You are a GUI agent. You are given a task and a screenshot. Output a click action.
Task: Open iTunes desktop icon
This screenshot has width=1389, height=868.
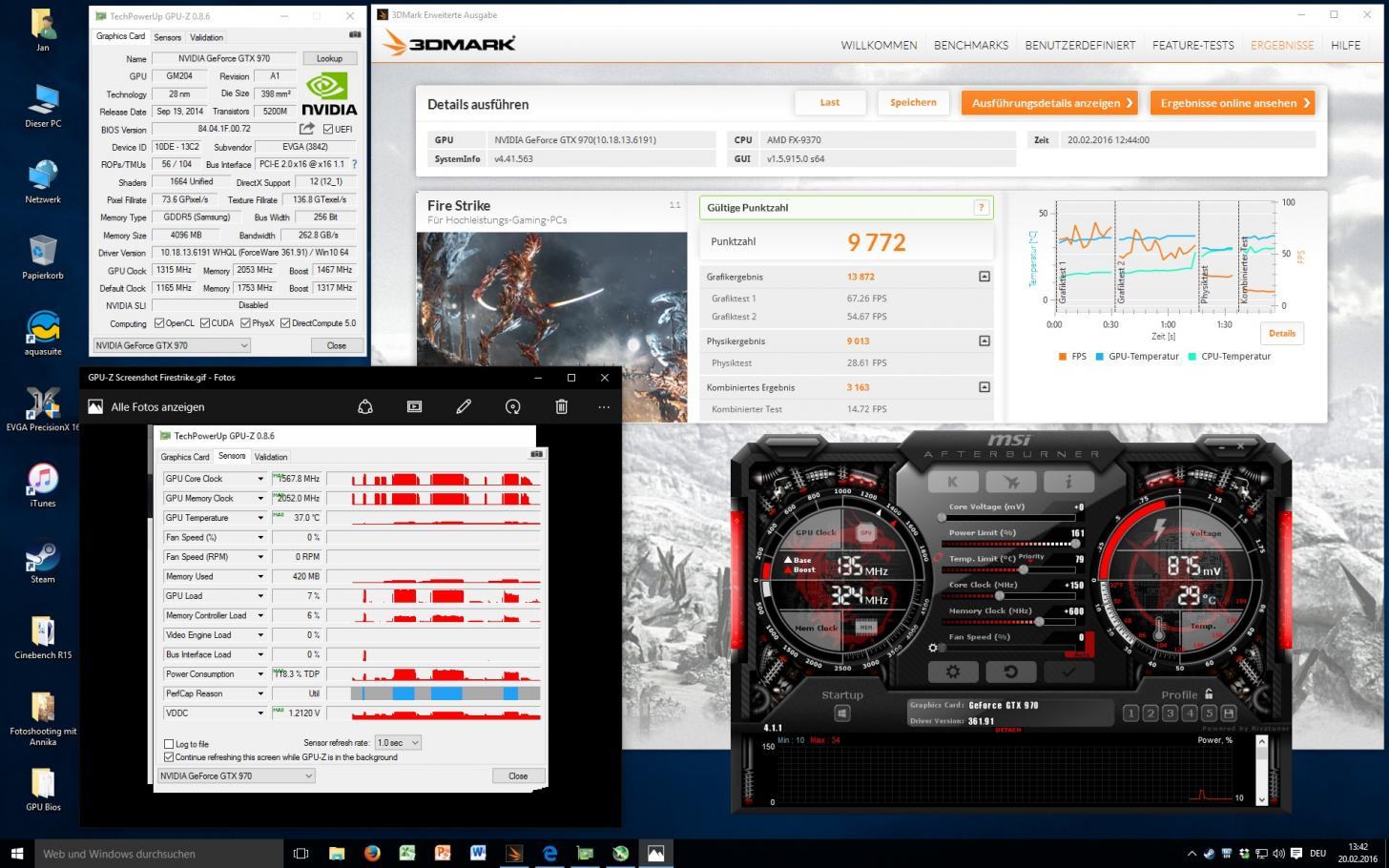click(x=43, y=486)
